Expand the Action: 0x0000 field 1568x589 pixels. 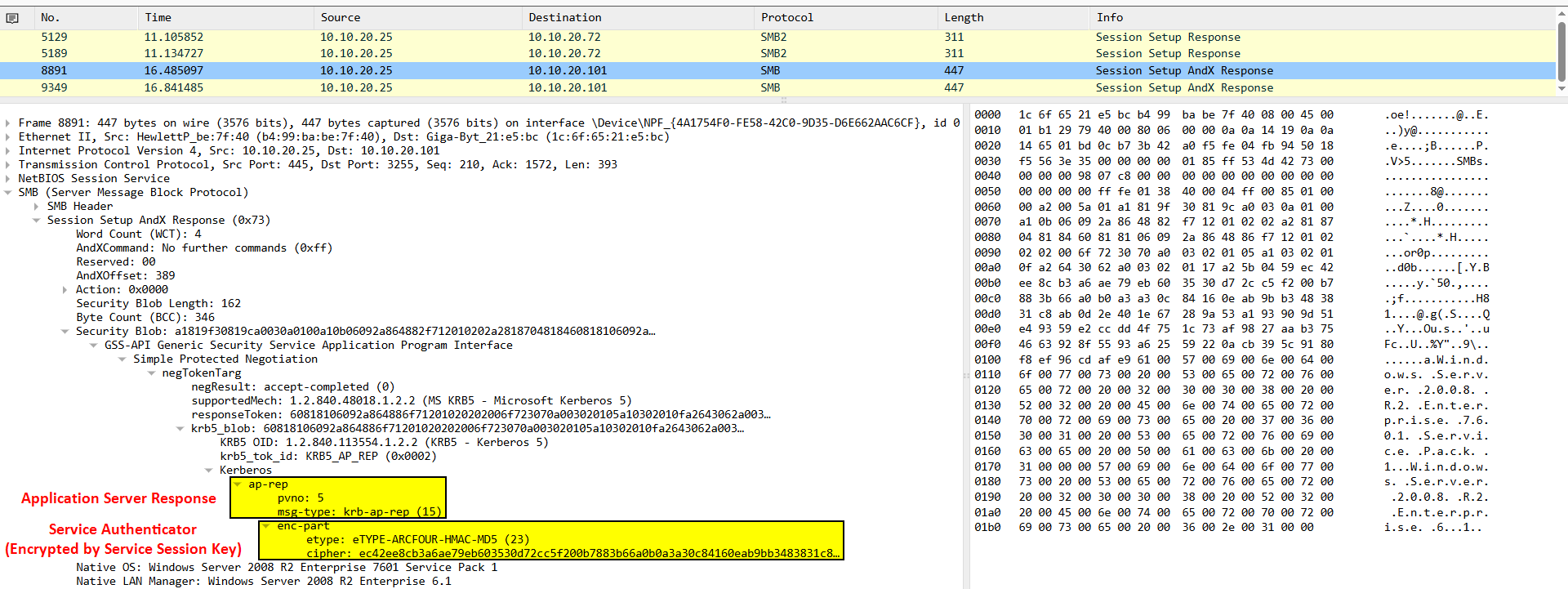[x=65, y=290]
